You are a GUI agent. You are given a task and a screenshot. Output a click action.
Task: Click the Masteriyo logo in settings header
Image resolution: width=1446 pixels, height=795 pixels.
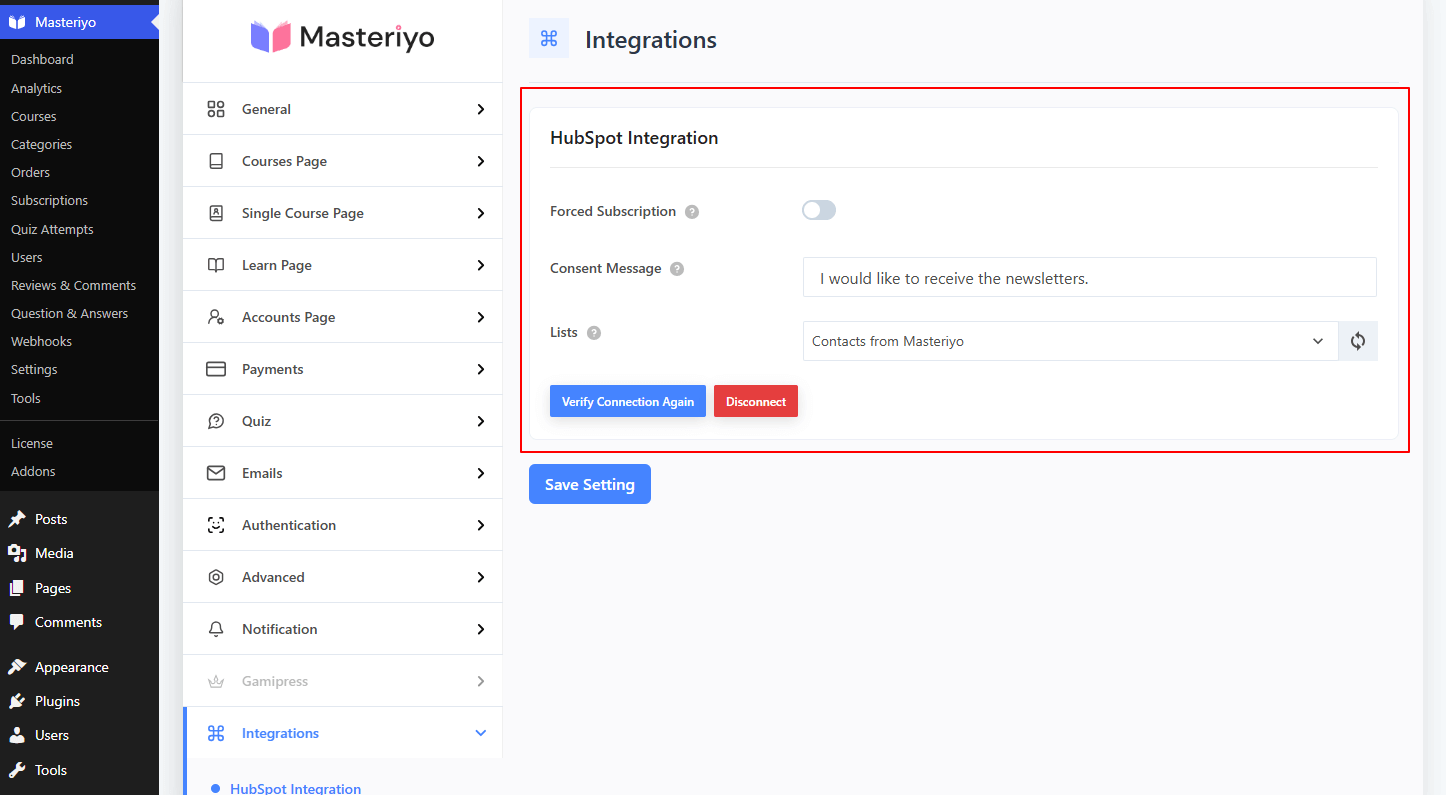[342, 38]
